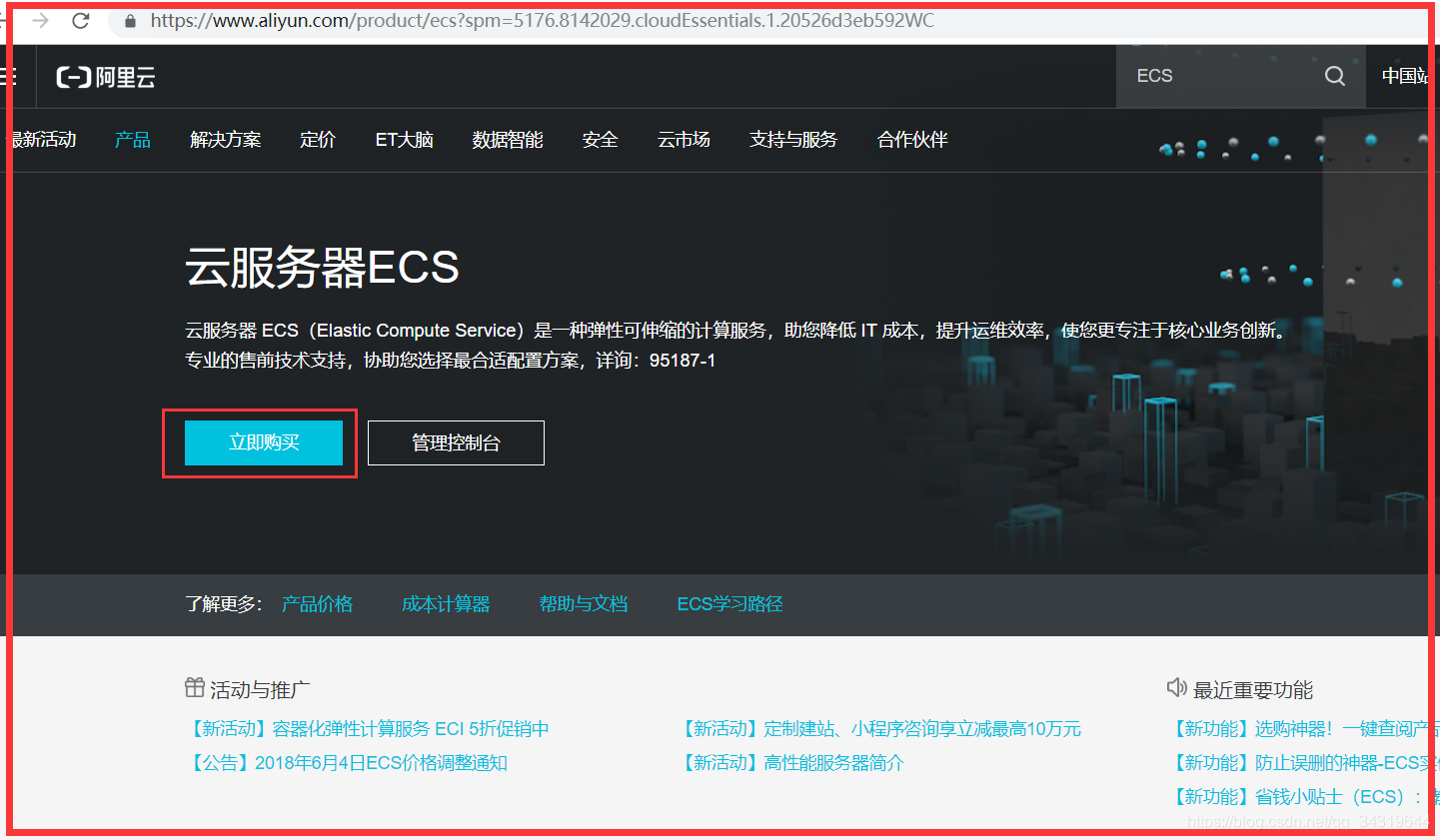1440x840 pixels.
Task: Click the 立即购买 button
Action: click(x=264, y=442)
